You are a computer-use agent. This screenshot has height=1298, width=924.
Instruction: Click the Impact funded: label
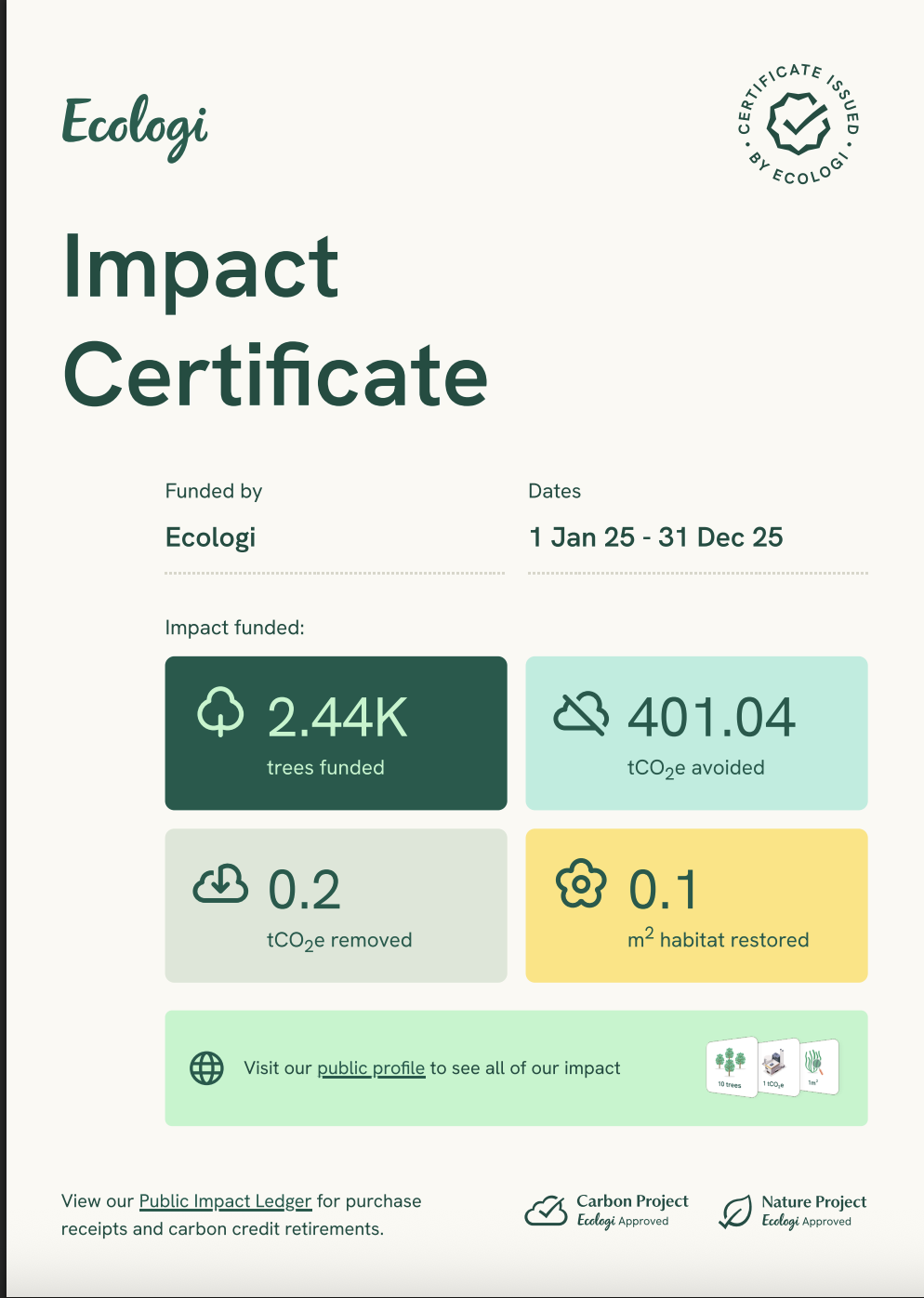(x=234, y=628)
